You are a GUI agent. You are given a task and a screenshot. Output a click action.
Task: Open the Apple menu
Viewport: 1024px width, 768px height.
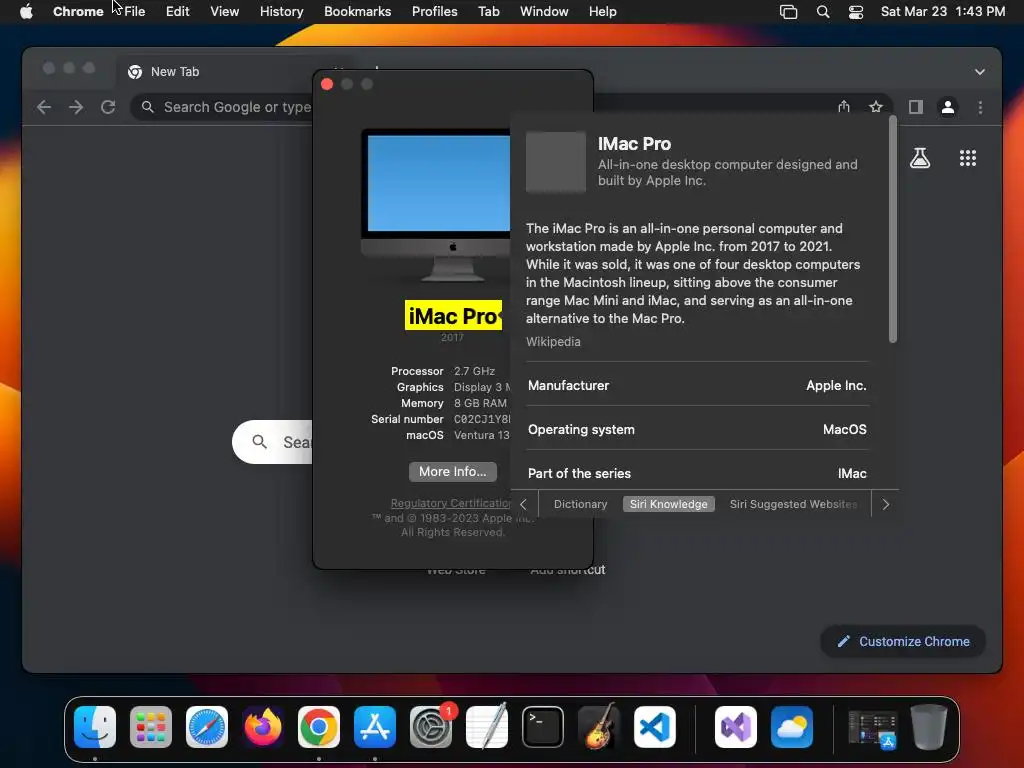tap(26, 11)
